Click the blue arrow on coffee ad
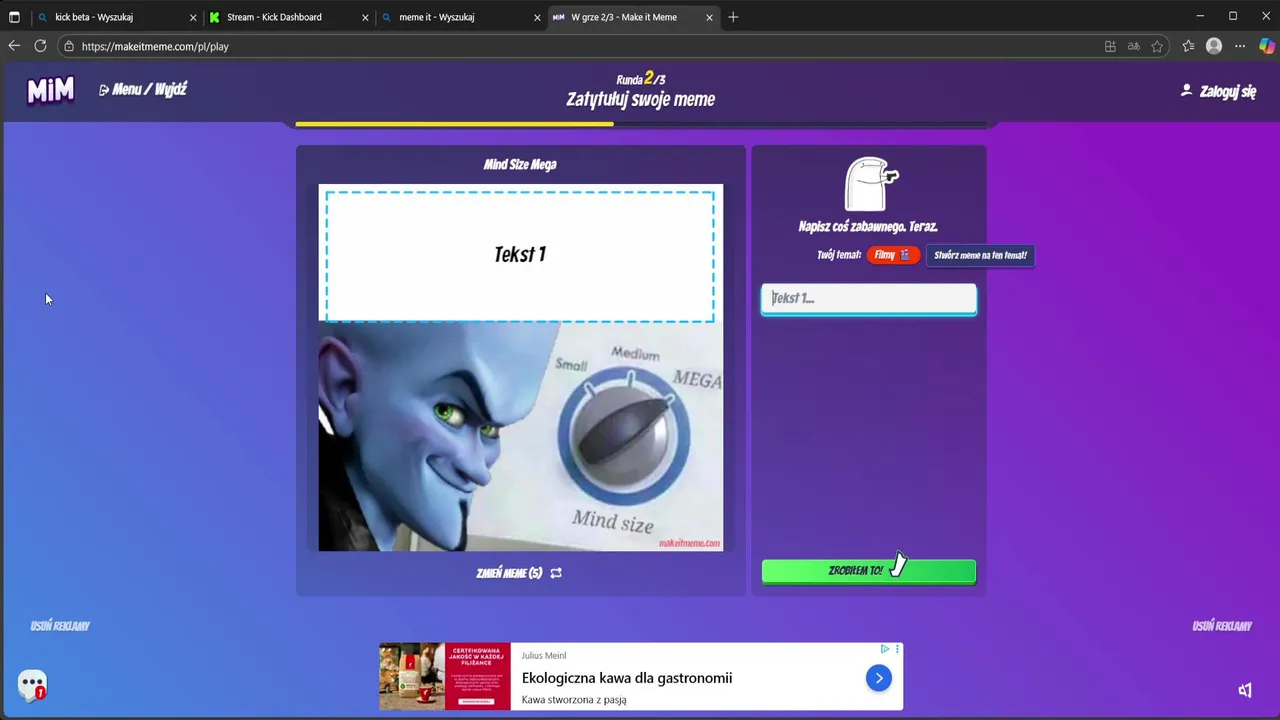 pyautogui.click(x=878, y=678)
